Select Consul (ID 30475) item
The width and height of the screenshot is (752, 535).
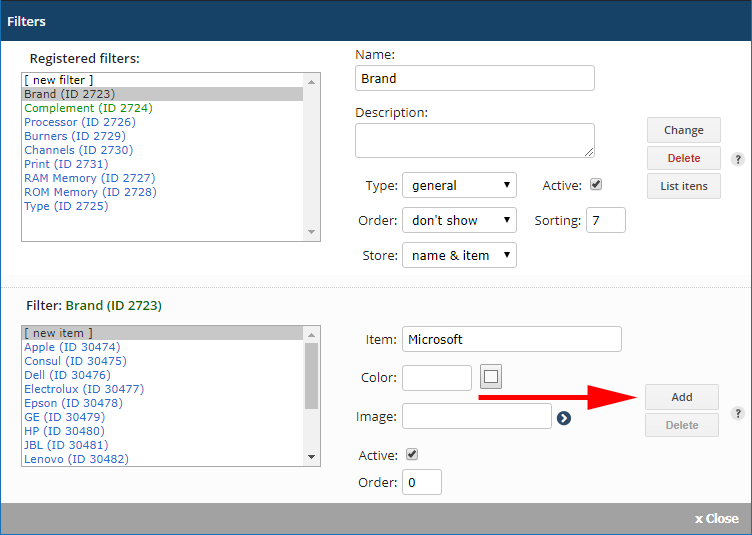click(163, 361)
